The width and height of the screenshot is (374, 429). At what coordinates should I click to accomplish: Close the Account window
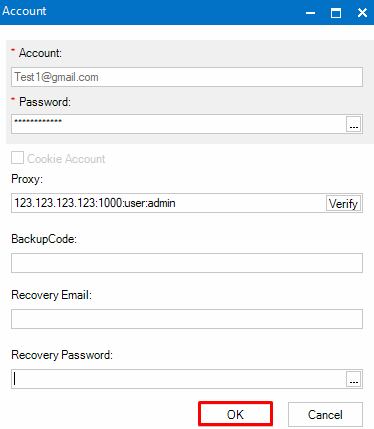click(x=362, y=13)
